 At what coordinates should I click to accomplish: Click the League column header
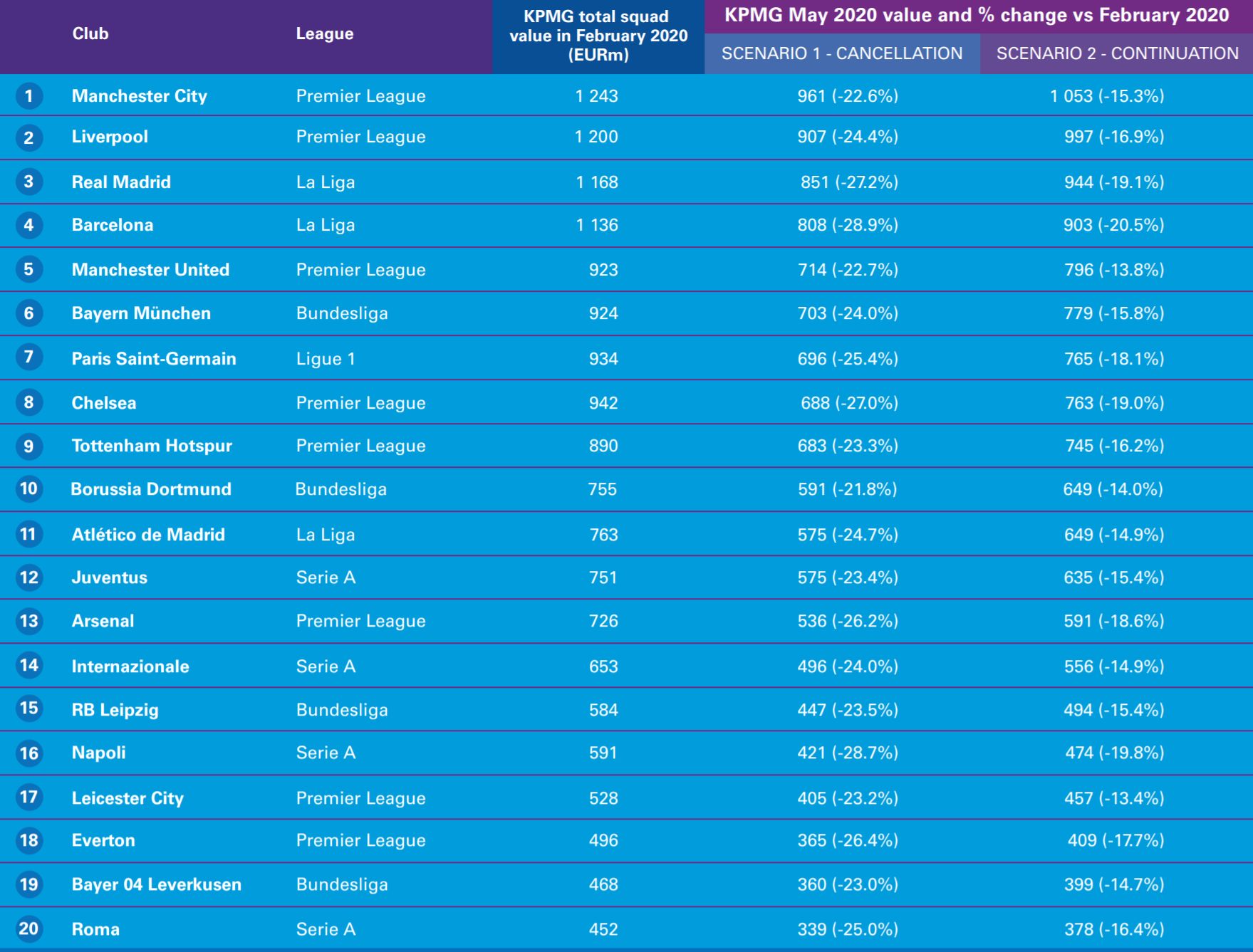[325, 33]
